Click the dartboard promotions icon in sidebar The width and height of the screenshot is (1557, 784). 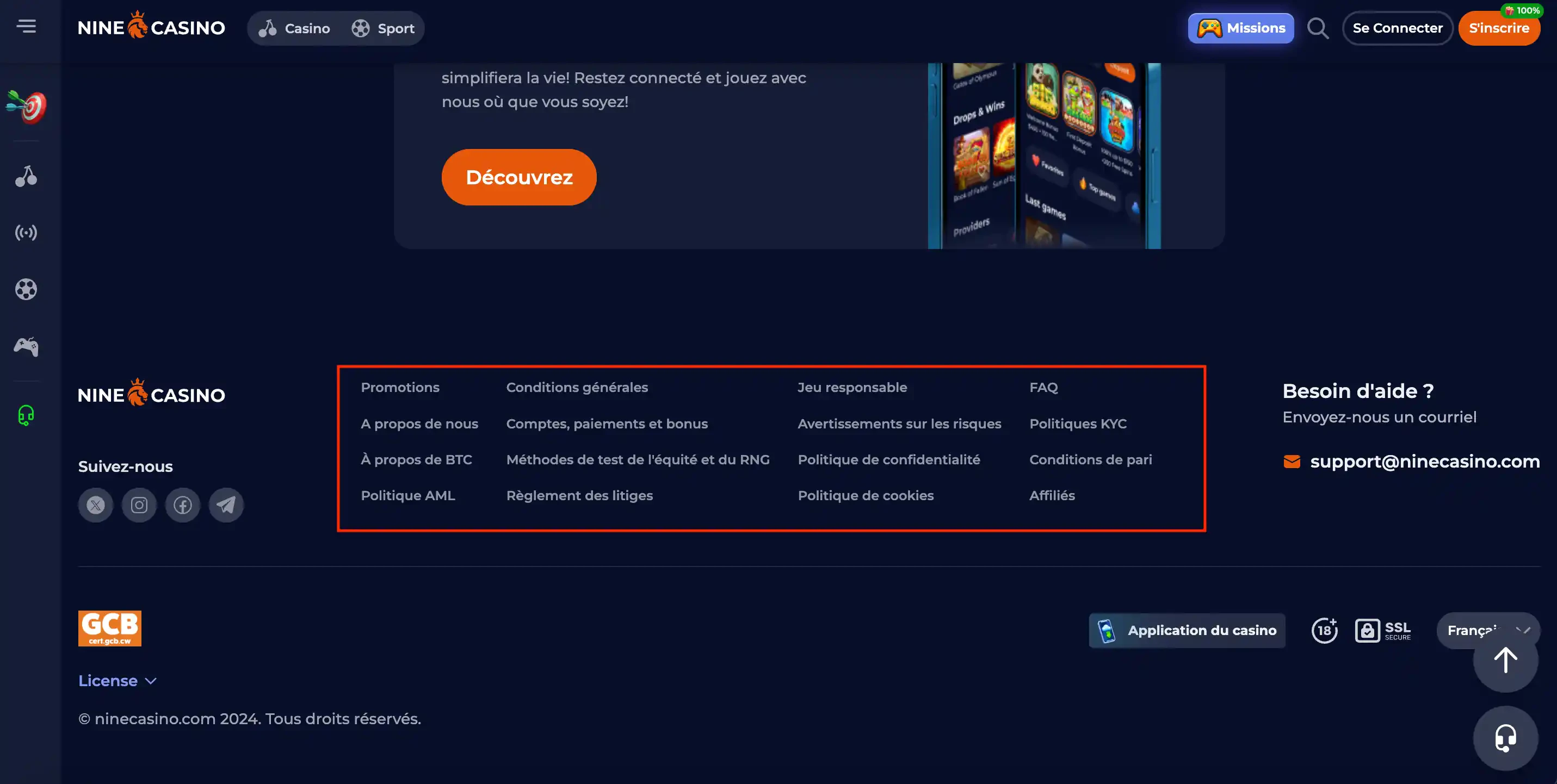coord(26,107)
